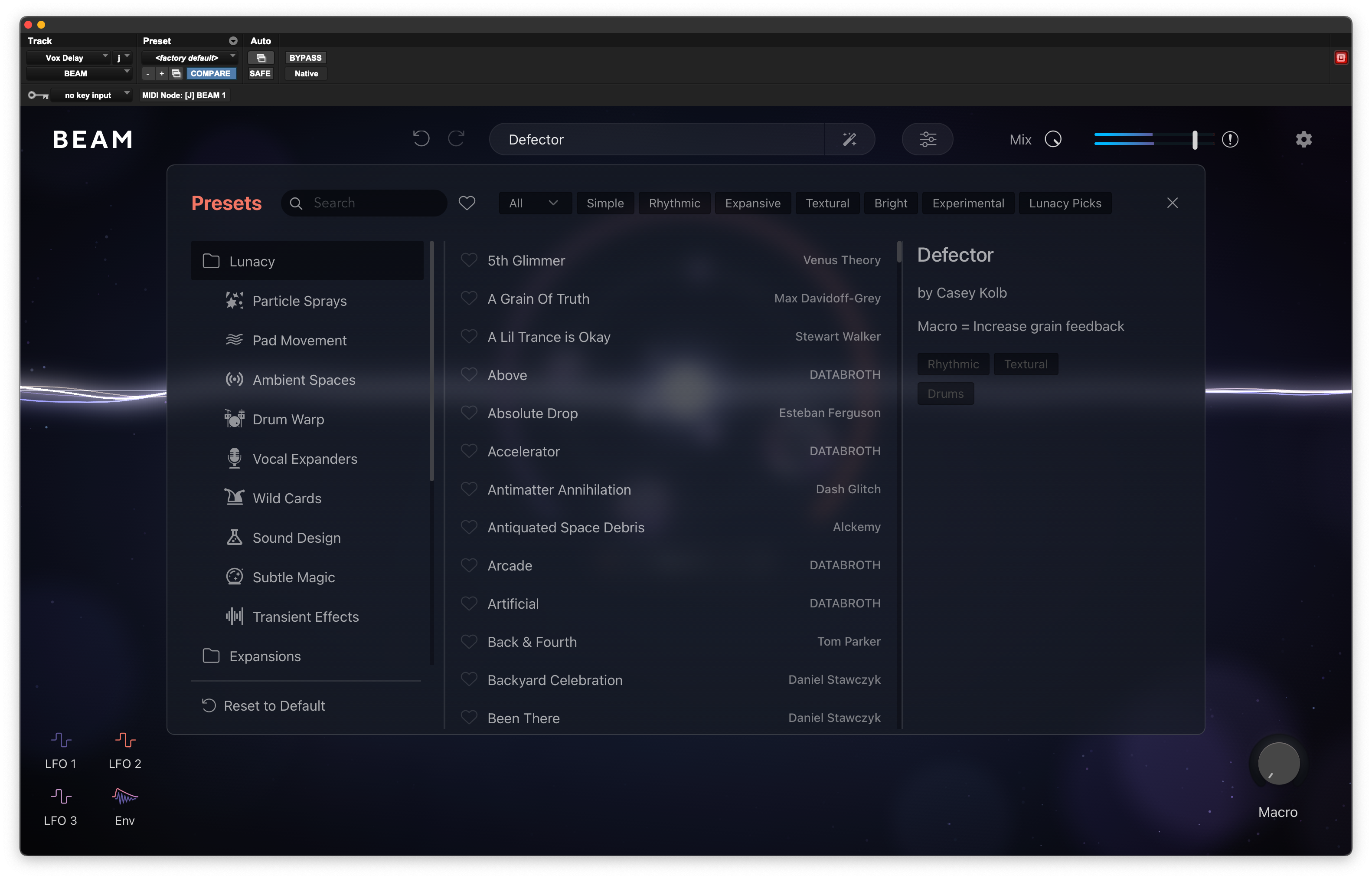Favorite the Accelerator preset heart
The image size is (1372, 879).
[x=469, y=451]
